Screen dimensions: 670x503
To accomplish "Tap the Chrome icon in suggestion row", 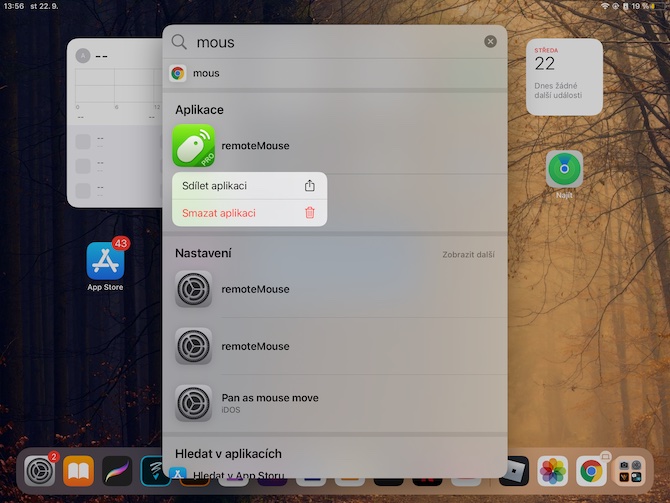I will (178, 74).
